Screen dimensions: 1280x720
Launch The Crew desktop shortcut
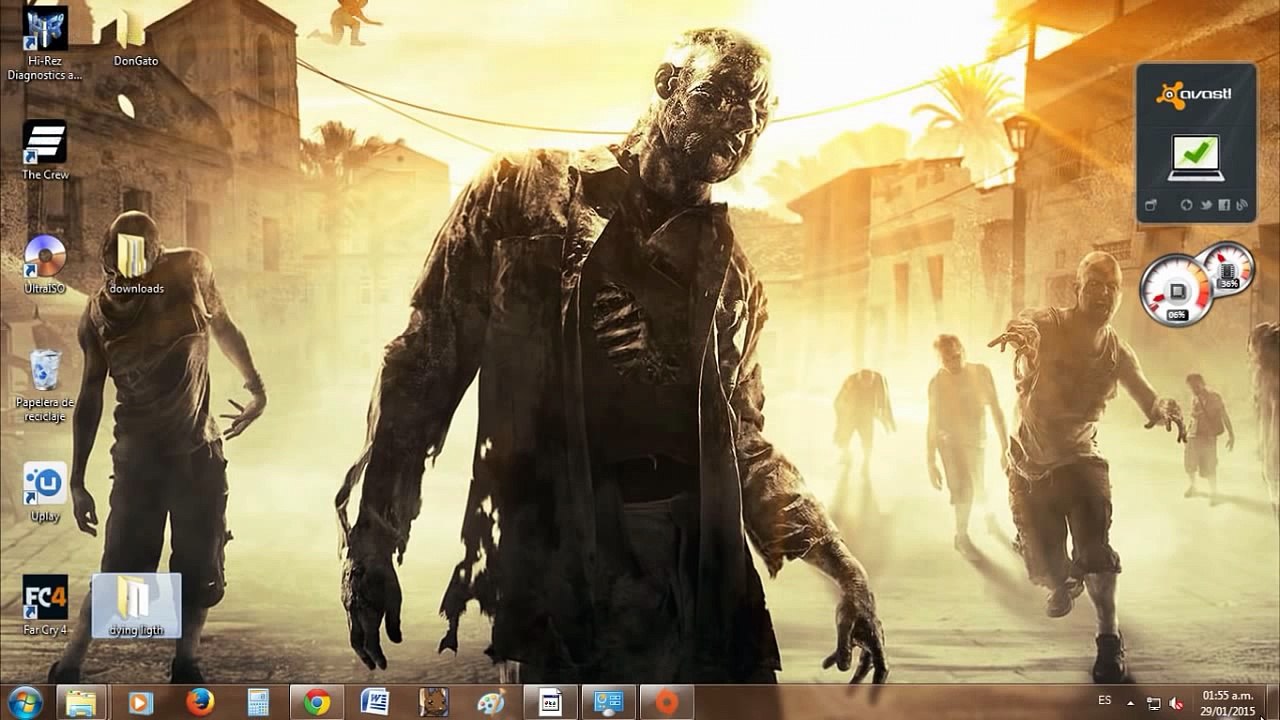pyautogui.click(x=45, y=150)
